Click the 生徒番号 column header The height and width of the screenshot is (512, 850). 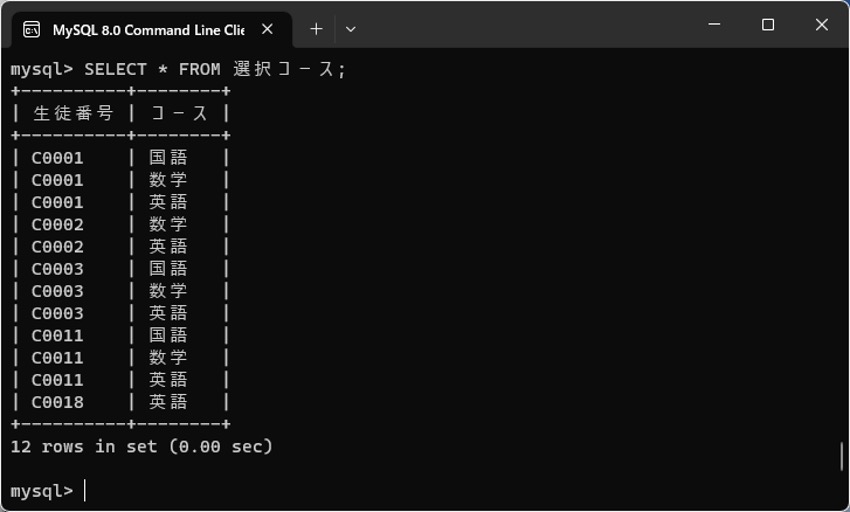[73, 113]
